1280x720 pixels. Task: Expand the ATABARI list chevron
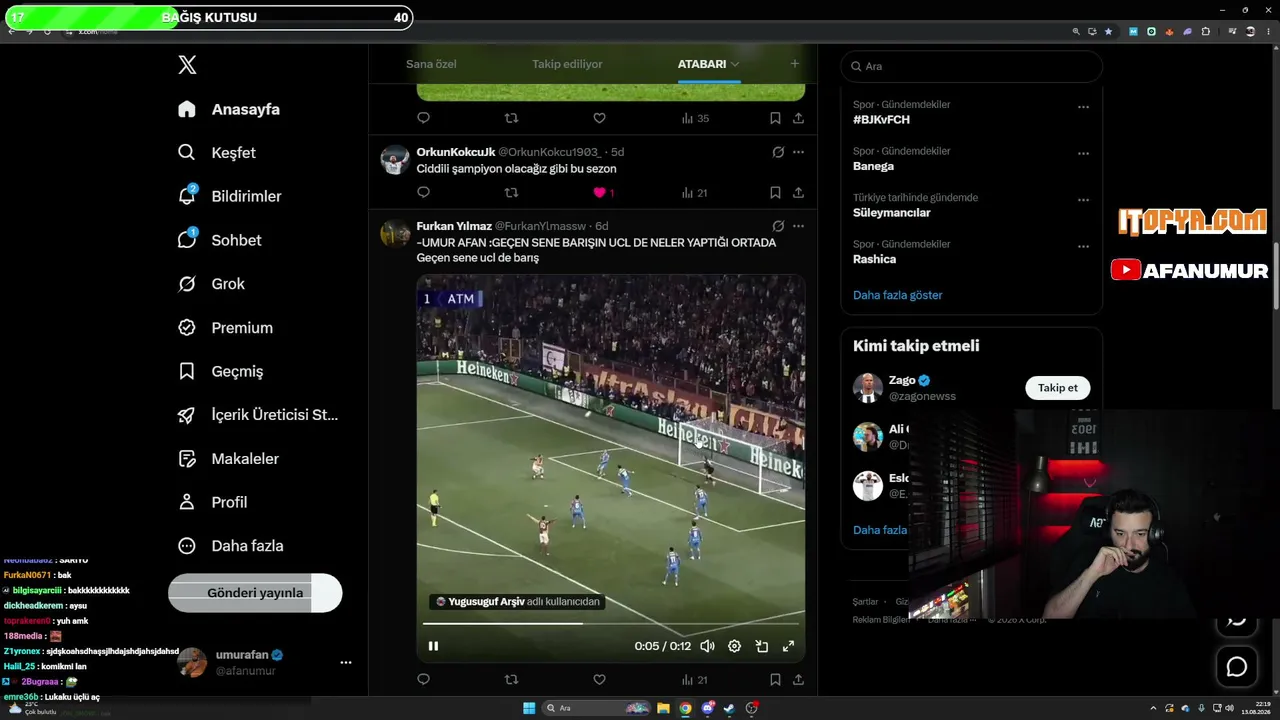click(735, 64)
